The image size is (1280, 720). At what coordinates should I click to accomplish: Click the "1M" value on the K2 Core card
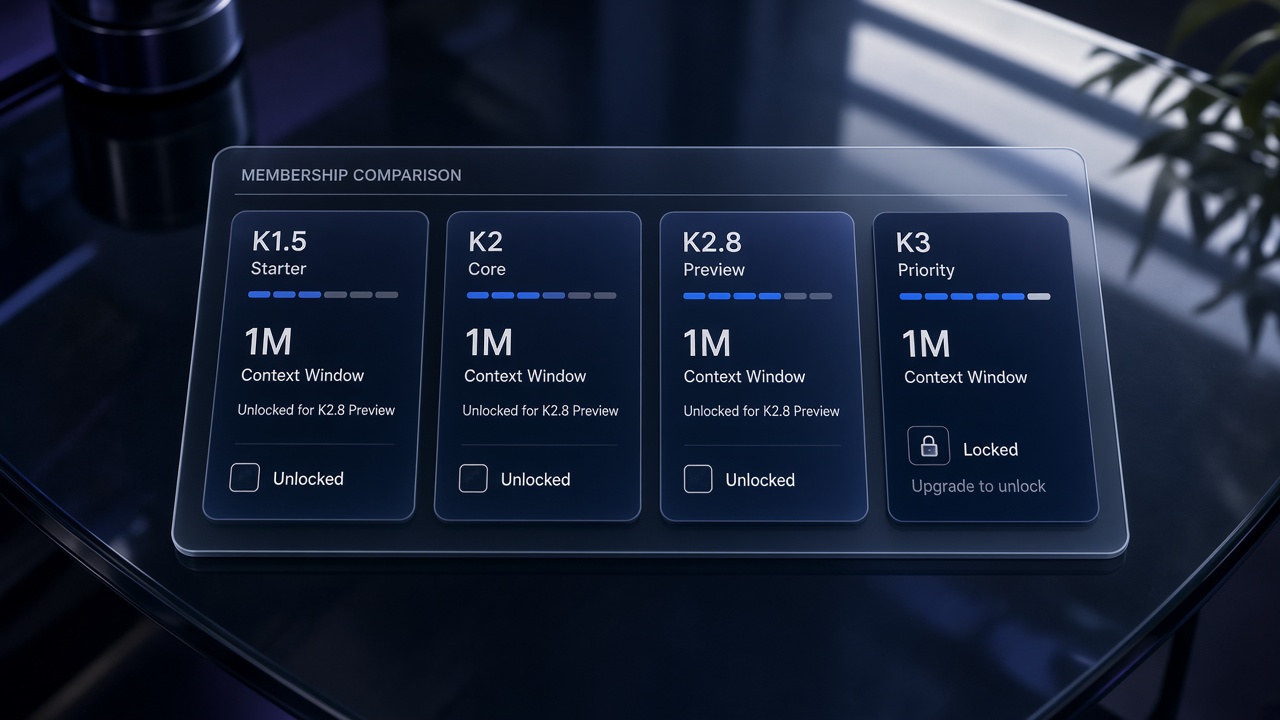pyautogui.click(x=488, y=343)
